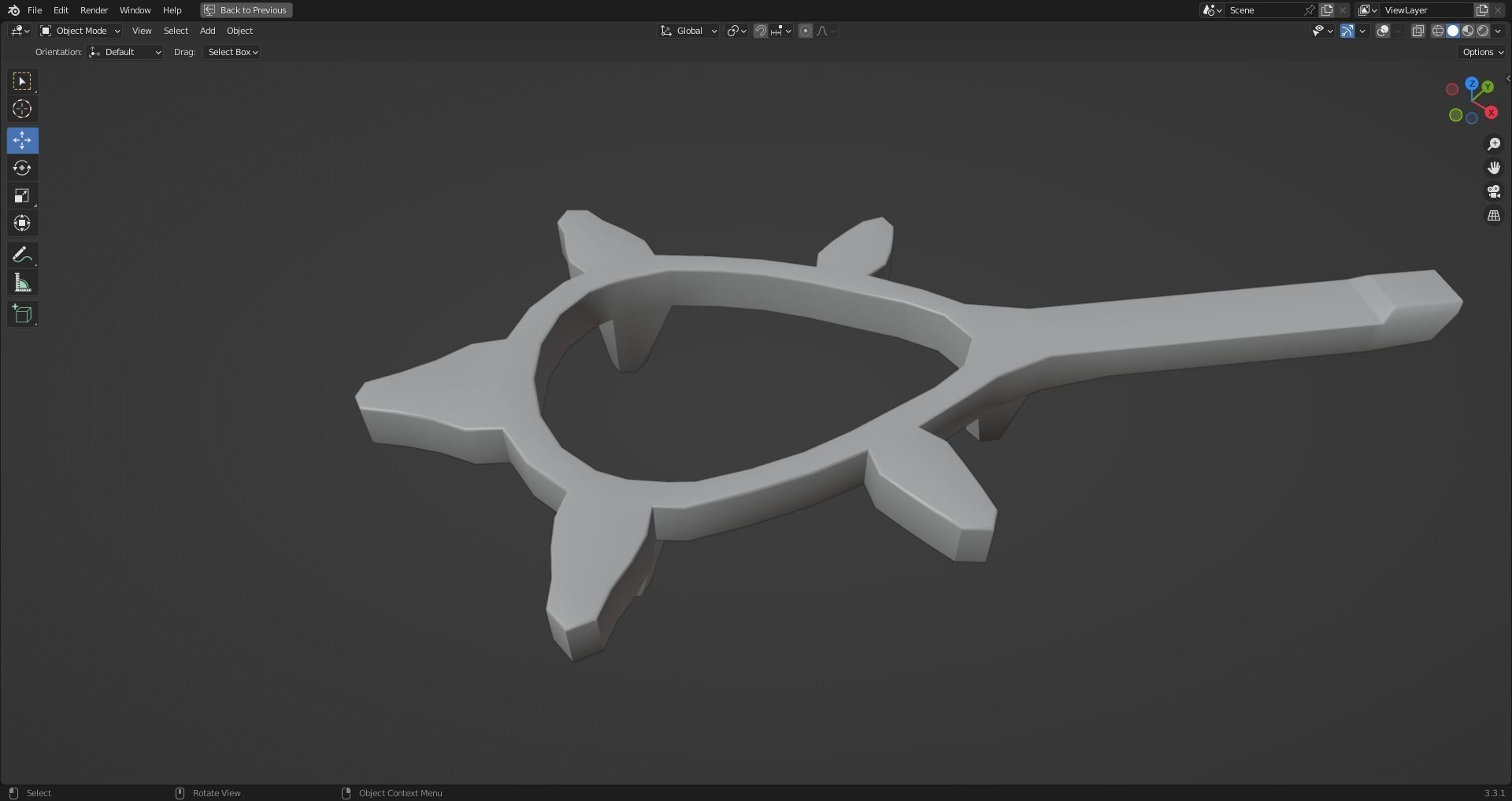The width and height of the screenshot is (1512, 801).
Task: Switch to Rendered shading
Action: pos(1483,31)
